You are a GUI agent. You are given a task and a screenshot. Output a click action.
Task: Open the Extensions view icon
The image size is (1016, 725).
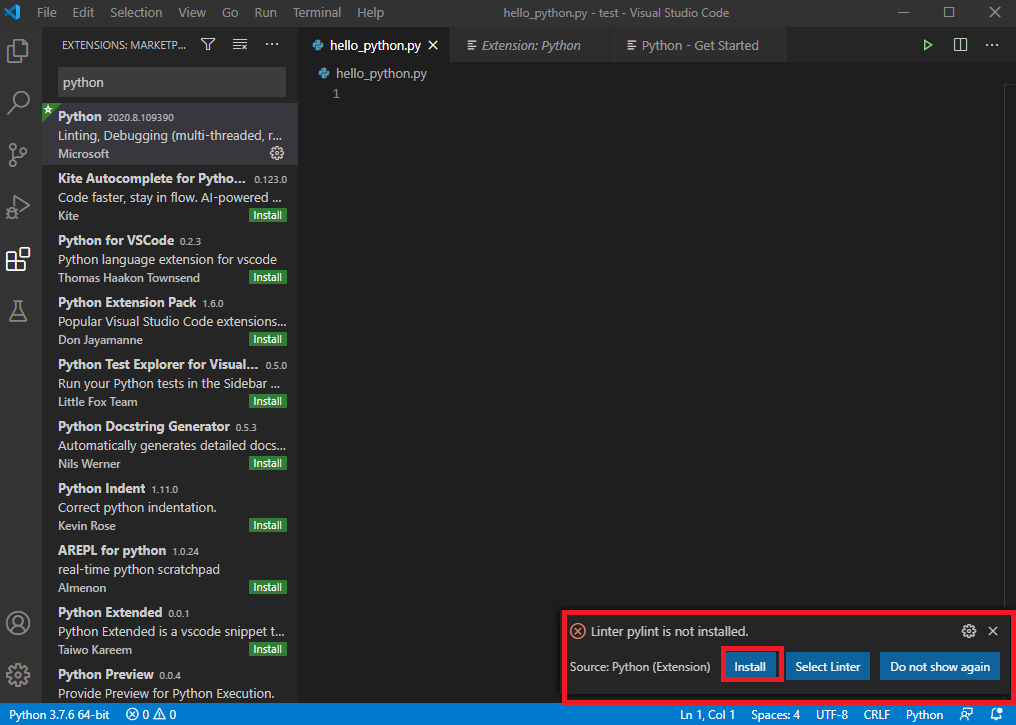pyautogui.click(x=18, y=259)
